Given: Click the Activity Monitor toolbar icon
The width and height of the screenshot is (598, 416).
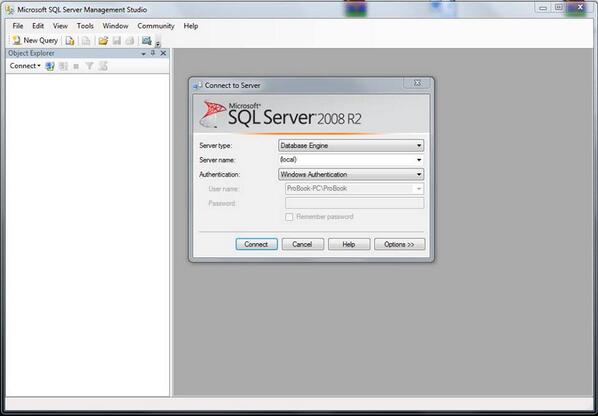Looking at the screenshot, I should point(146,40).
